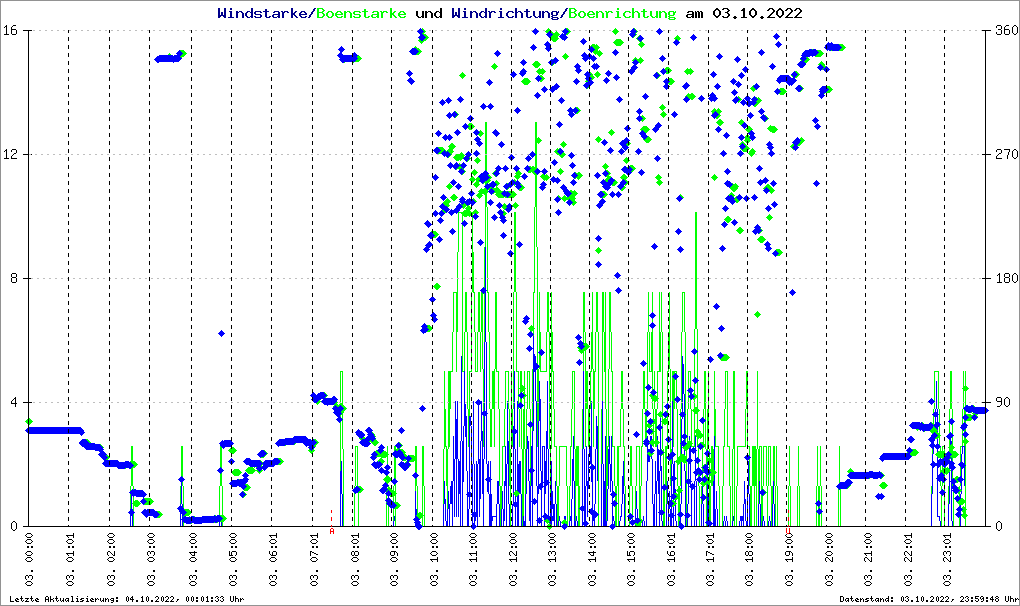Viewport: 1020px width, 606px height.
Task: Click the right axis value 360
Action: pos(1006,31)
